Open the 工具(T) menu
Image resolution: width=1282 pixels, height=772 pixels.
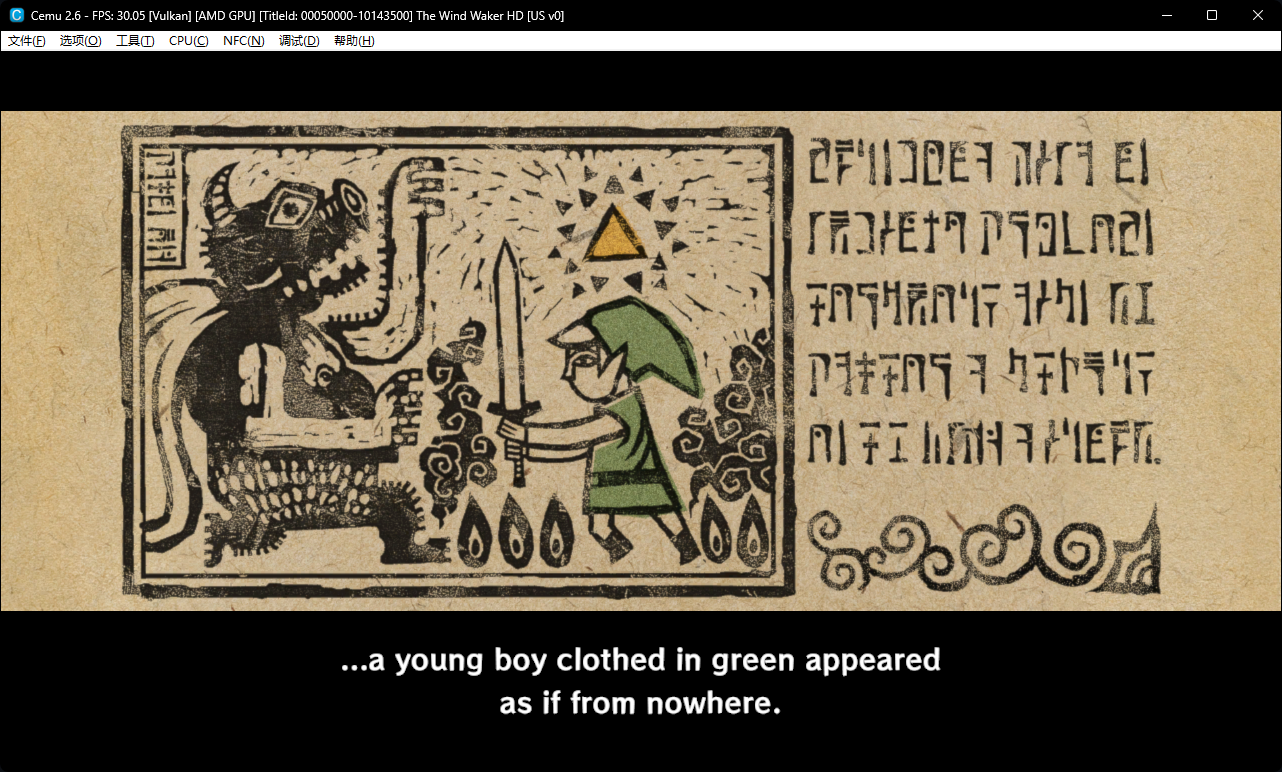[135, 41]
